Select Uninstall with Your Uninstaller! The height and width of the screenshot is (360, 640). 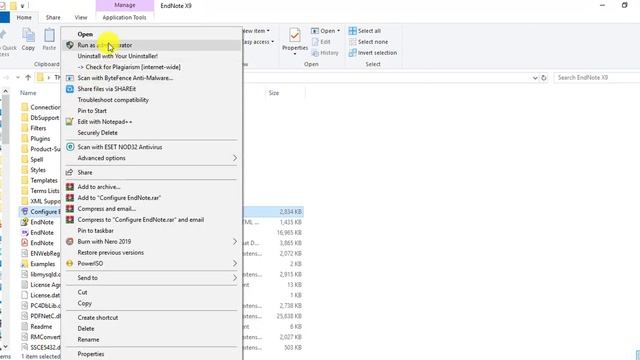118,56
